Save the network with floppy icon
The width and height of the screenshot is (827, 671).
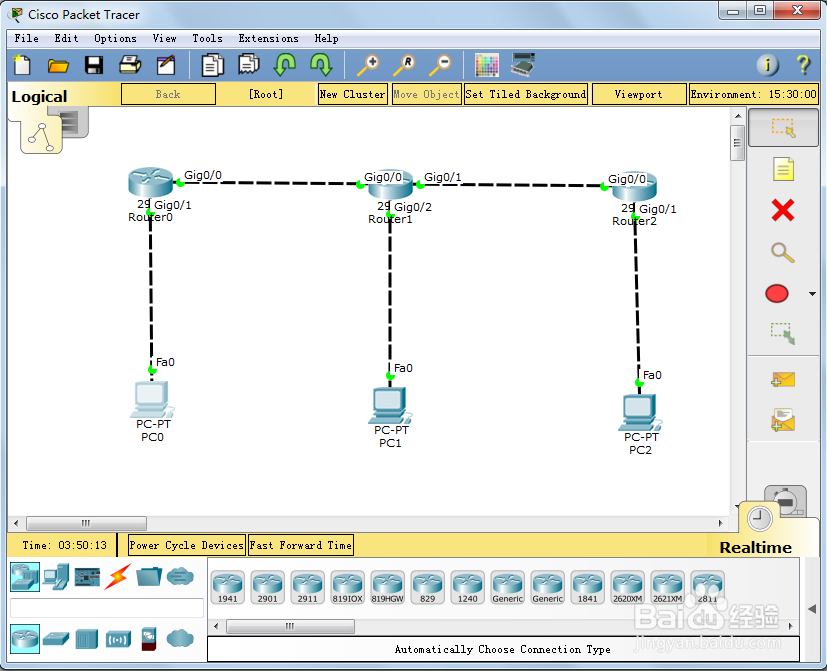tap(94, 65)
